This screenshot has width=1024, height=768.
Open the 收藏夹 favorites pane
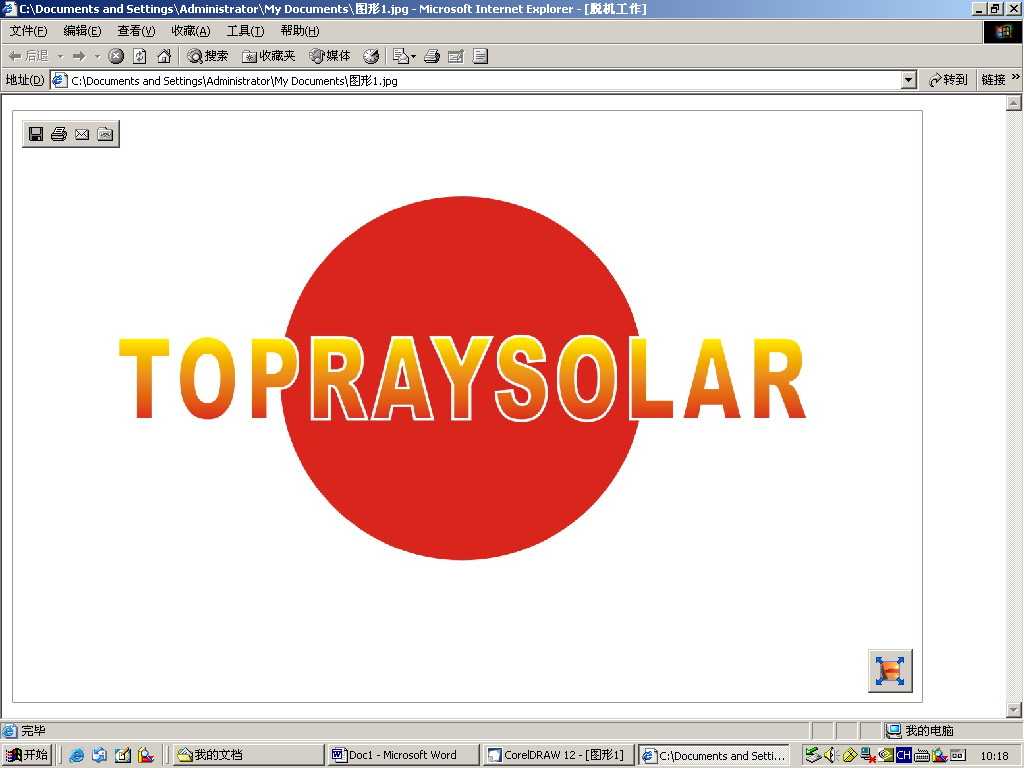tap(268, 56)
